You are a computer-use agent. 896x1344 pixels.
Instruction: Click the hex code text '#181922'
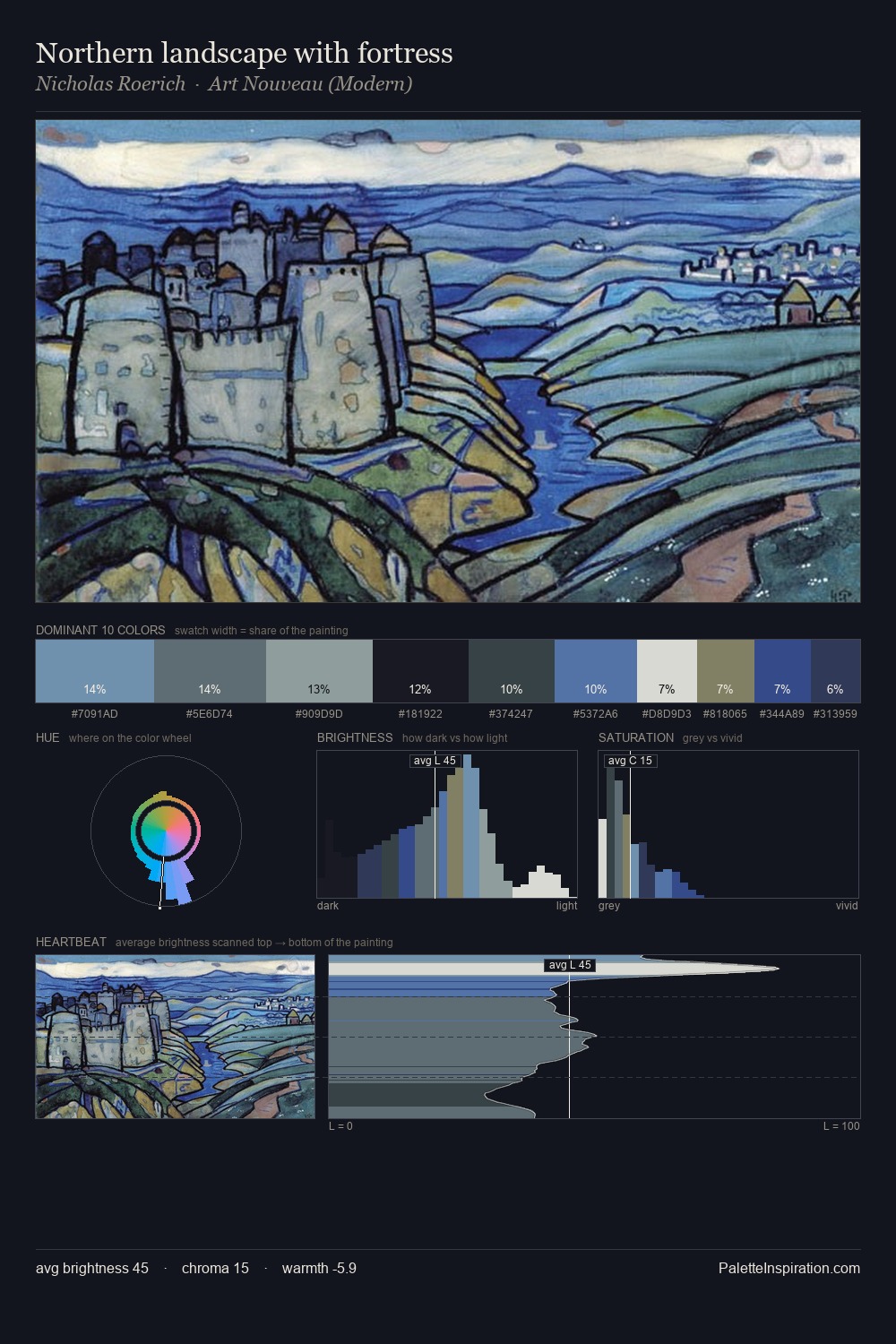[420, 714]
